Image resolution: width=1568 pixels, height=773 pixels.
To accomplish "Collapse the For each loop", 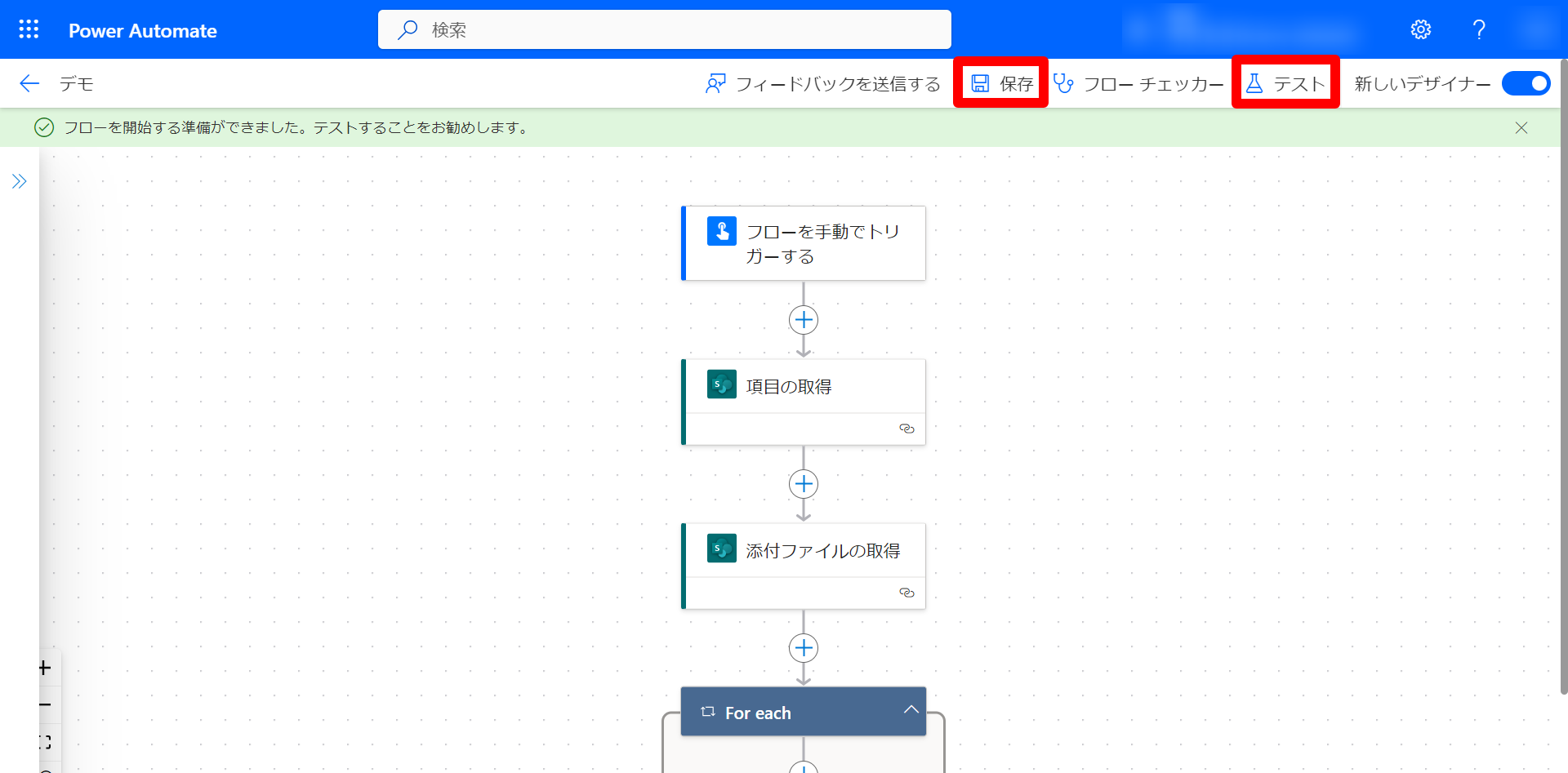I will point(911,711).
